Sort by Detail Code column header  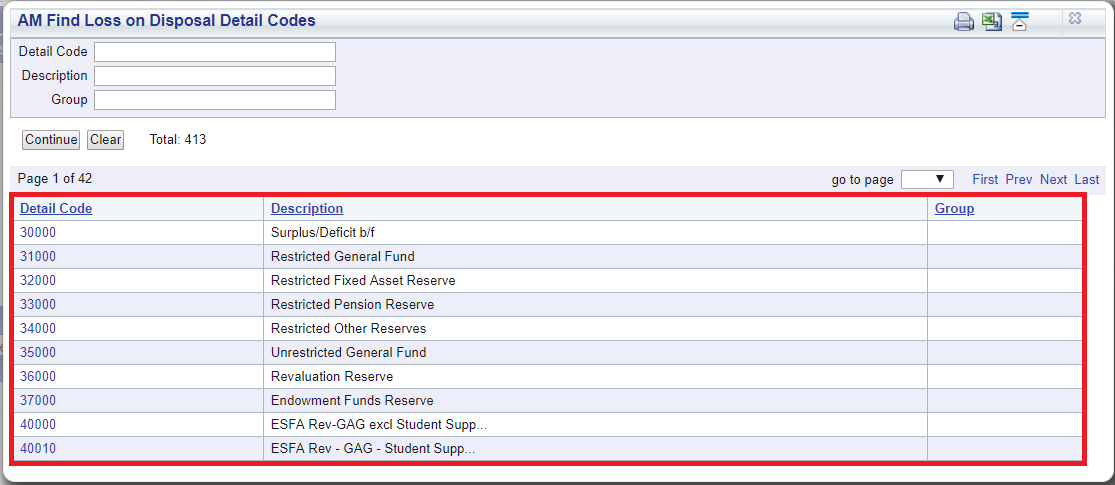(x=56, y=208)
